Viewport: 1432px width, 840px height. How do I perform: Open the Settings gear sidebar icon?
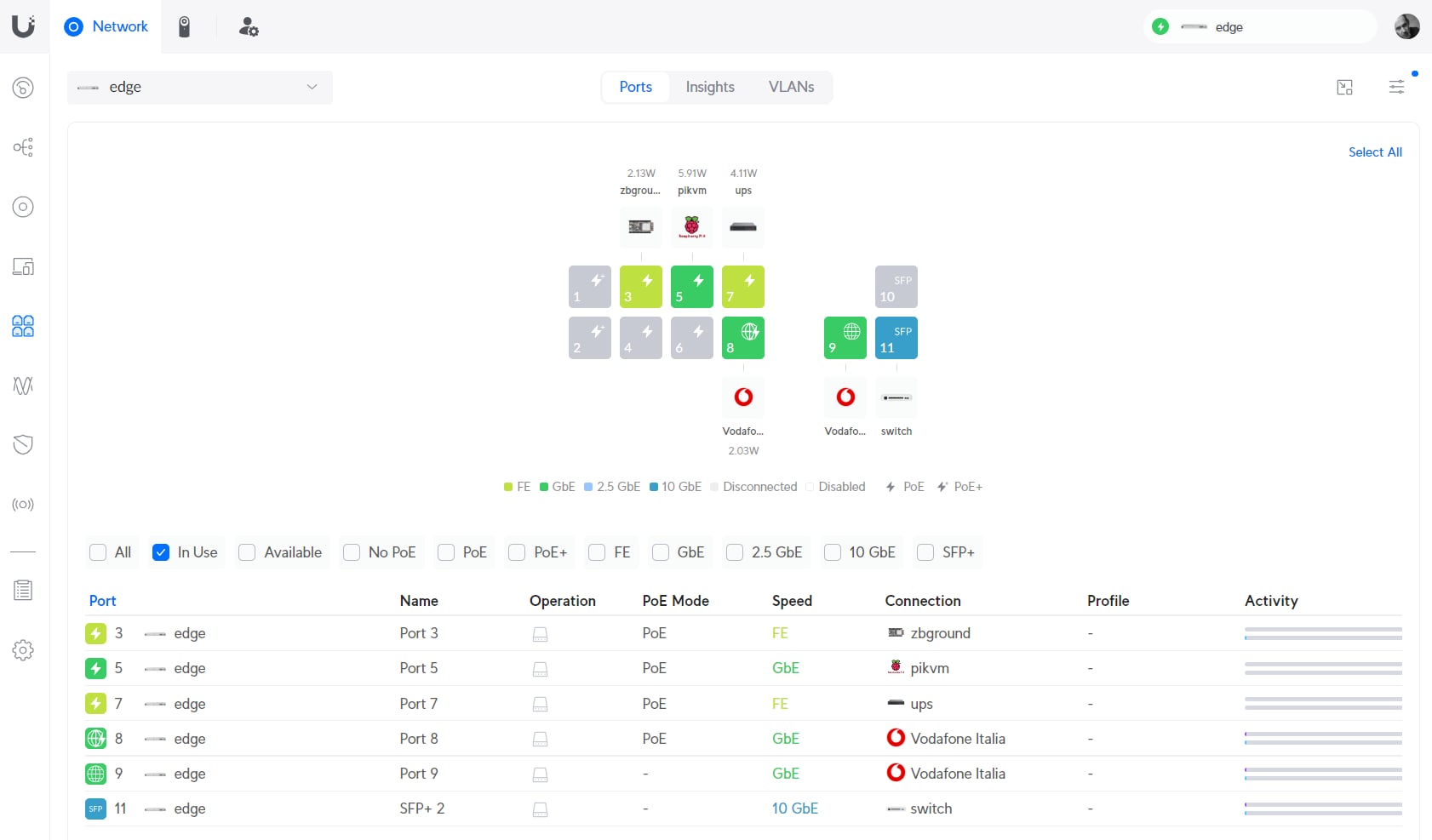click(x=23, y=650)
